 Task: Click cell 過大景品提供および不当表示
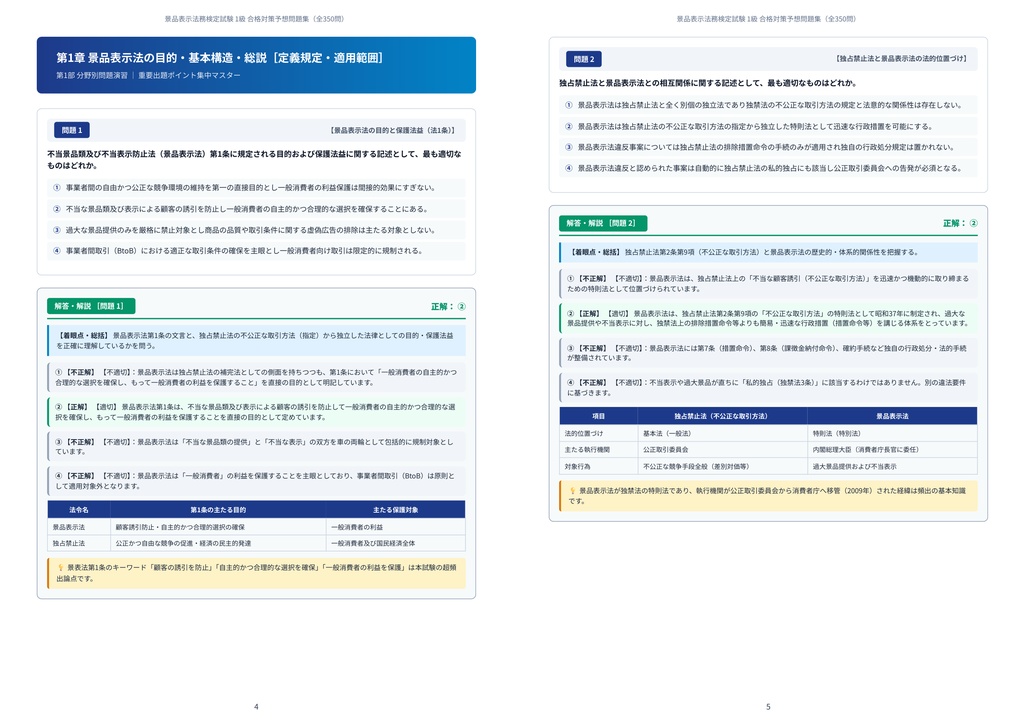[x=892, y=466]
